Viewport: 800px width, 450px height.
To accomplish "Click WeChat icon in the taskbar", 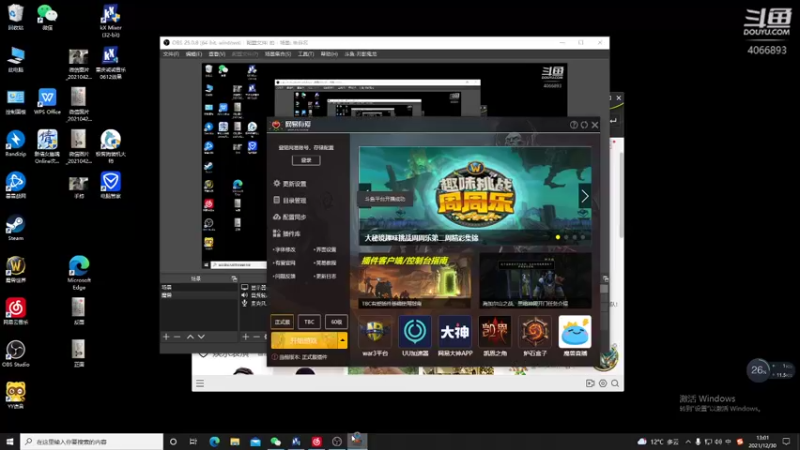I will point(276,441).
